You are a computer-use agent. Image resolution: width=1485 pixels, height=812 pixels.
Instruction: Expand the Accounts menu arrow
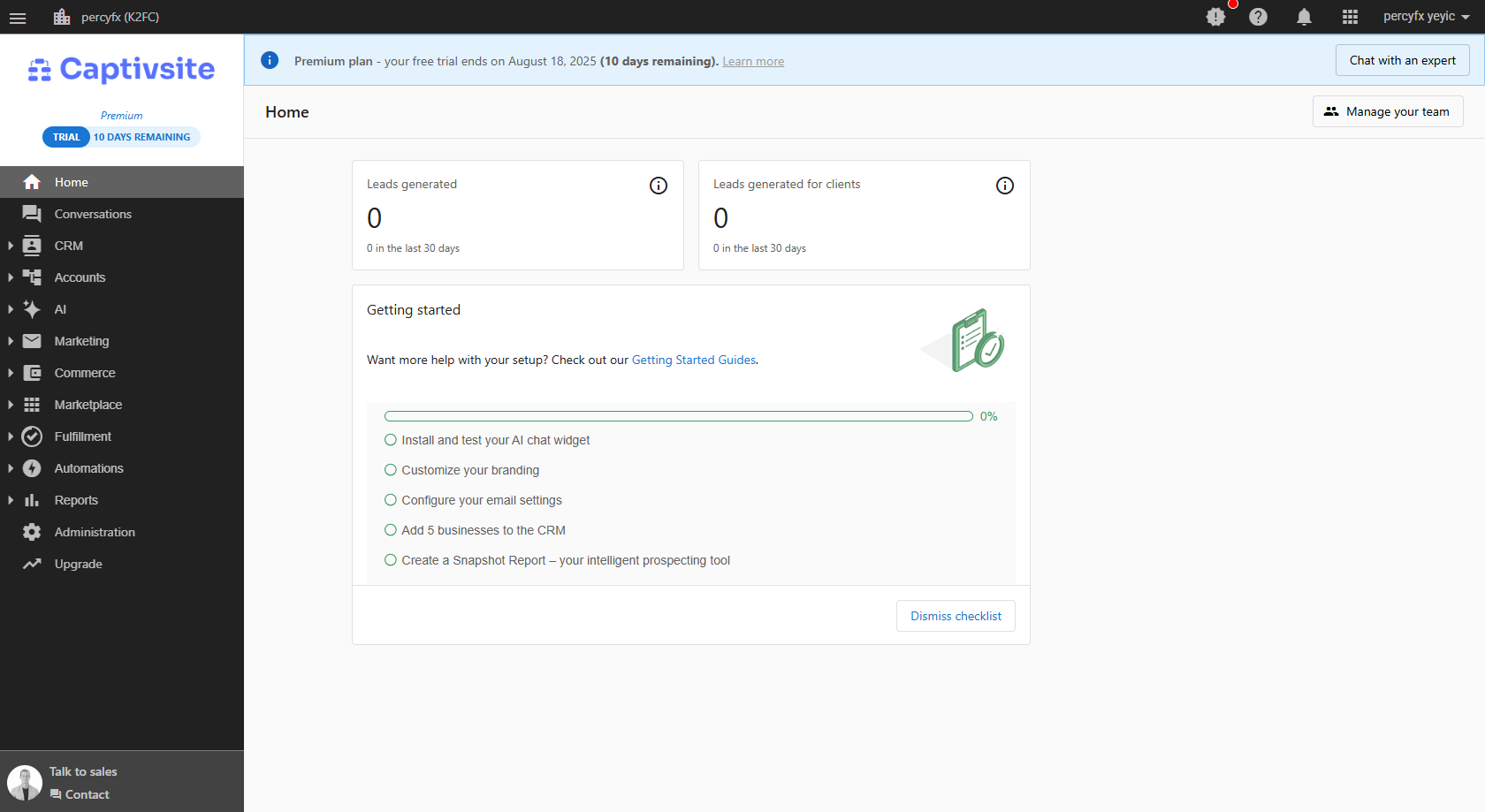pyautogui.click(x=10, y=277)
